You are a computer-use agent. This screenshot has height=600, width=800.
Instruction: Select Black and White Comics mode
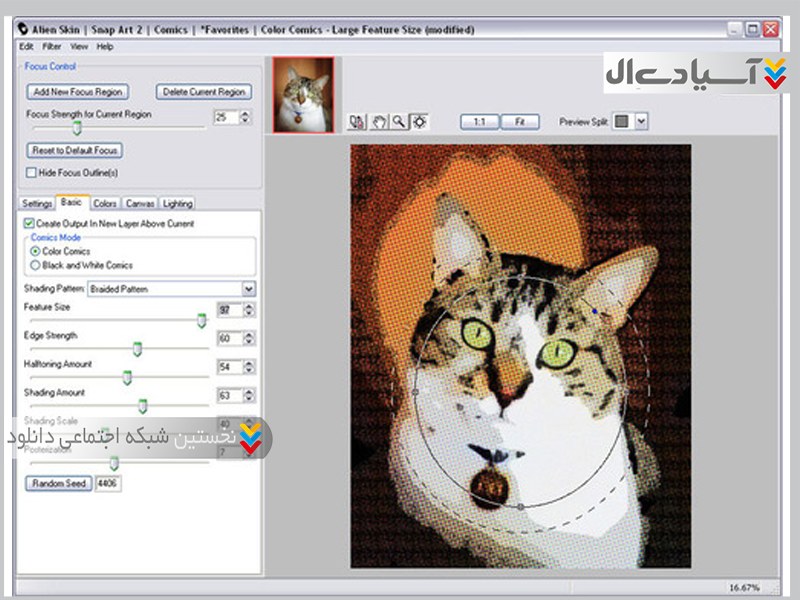click(x=36, y=265)
